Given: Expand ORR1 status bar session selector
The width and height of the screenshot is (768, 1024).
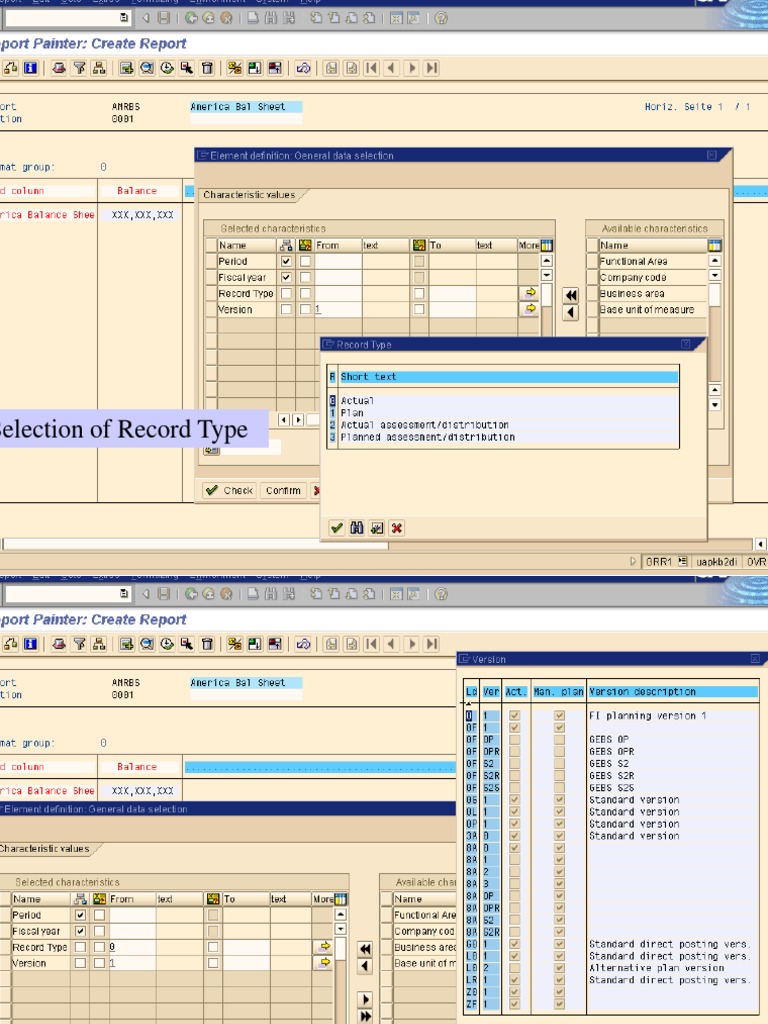Looking at the screenshot, I should (x=683, y=562).
